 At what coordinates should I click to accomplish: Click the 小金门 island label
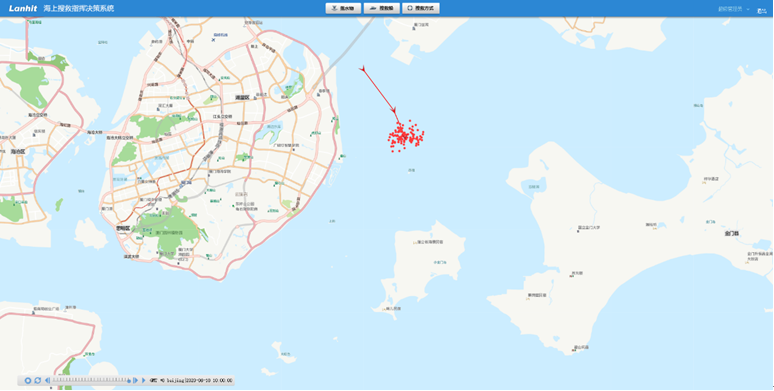point(439,262)
